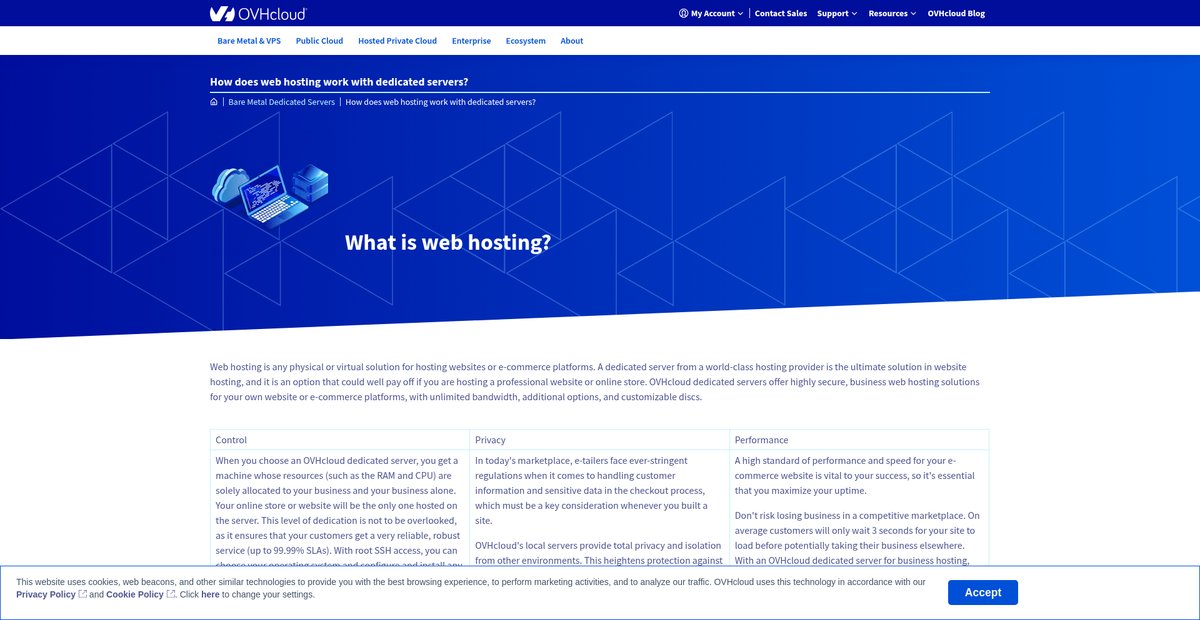Open Enterprise menu
Screen dimensions: 1200x620
click(x=471, y=41)
